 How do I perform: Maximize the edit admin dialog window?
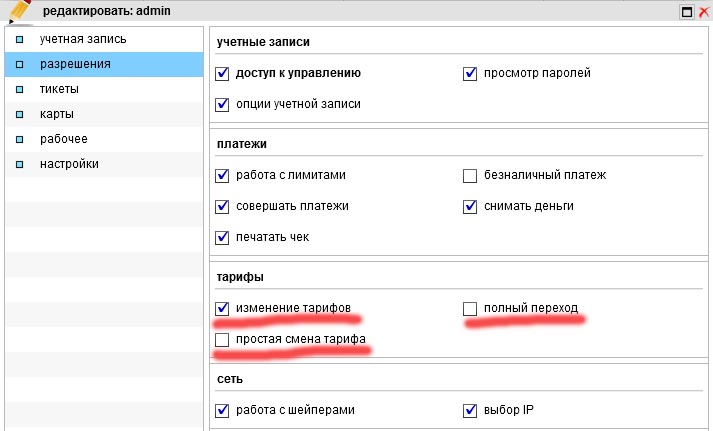pyautogui.click(x=687, y=12)
